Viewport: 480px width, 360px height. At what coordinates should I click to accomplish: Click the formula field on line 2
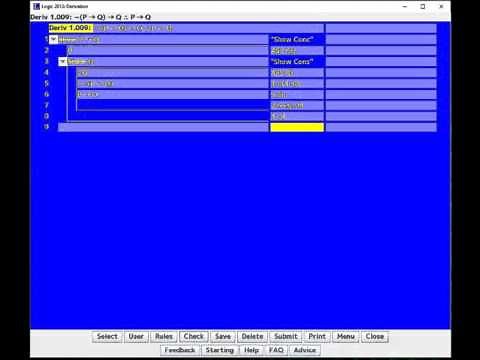[168, 51]
